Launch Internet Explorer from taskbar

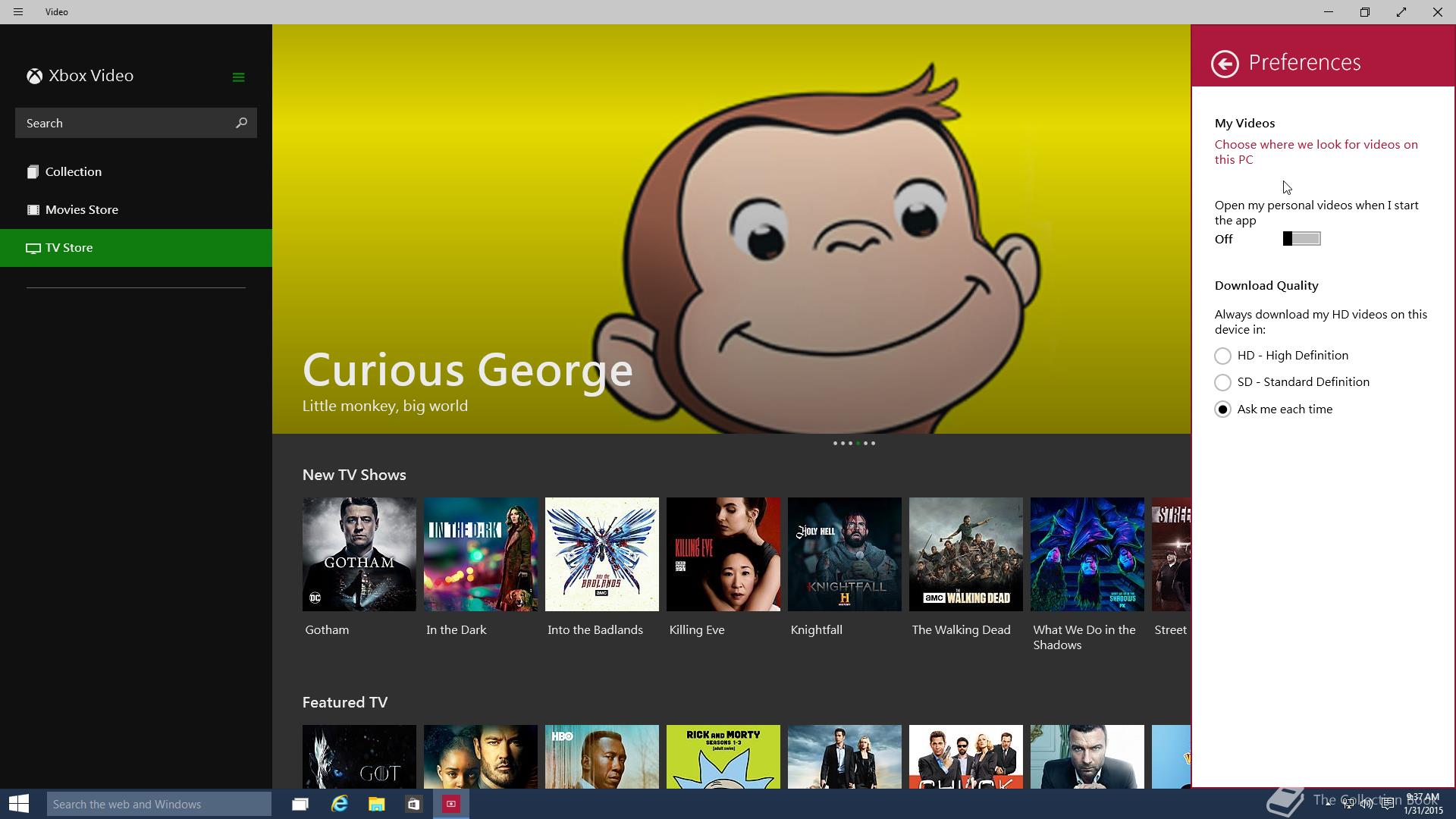pos(339,804)
